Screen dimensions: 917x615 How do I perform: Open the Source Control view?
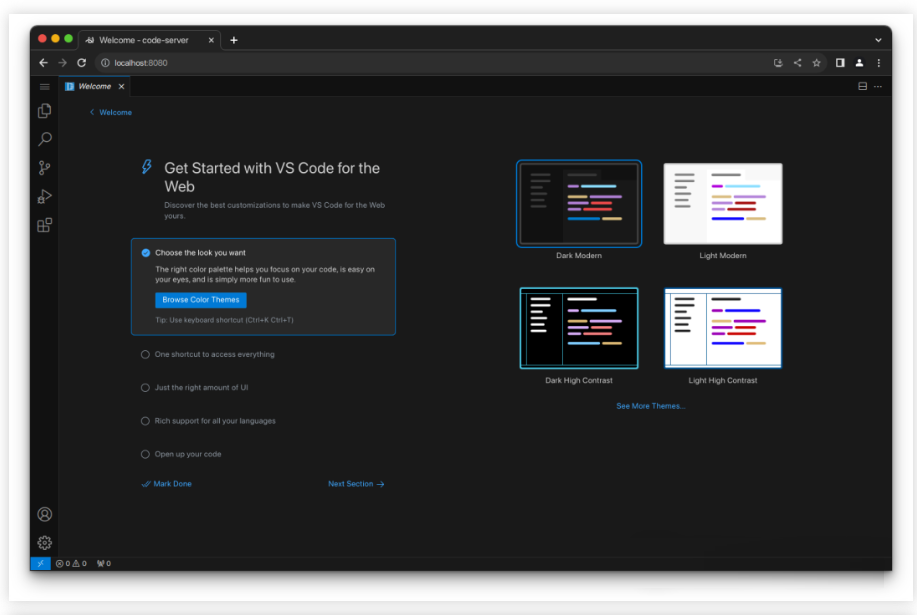[44, 168]
